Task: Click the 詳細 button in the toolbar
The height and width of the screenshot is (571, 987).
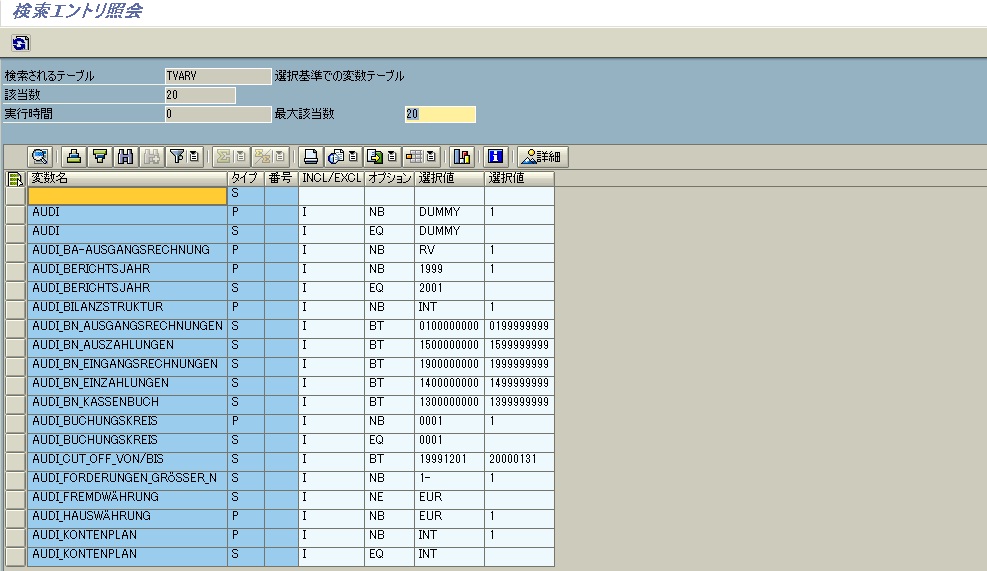Action: [542, 156]
